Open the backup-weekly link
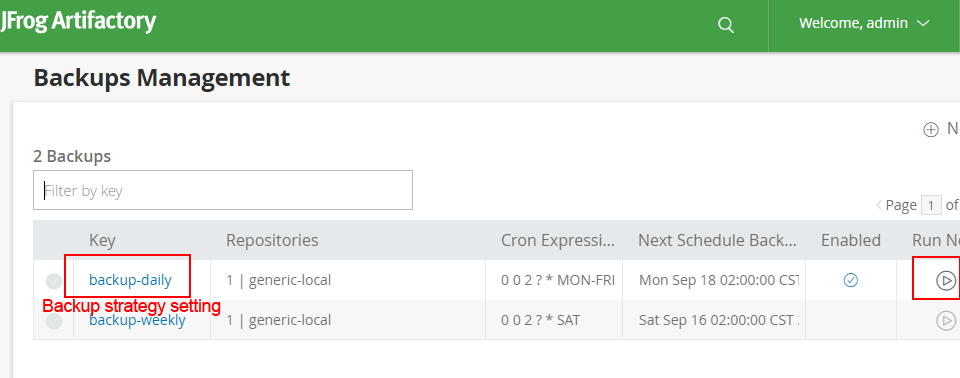Screen dimensions: 960x378 tap(137, 320)
